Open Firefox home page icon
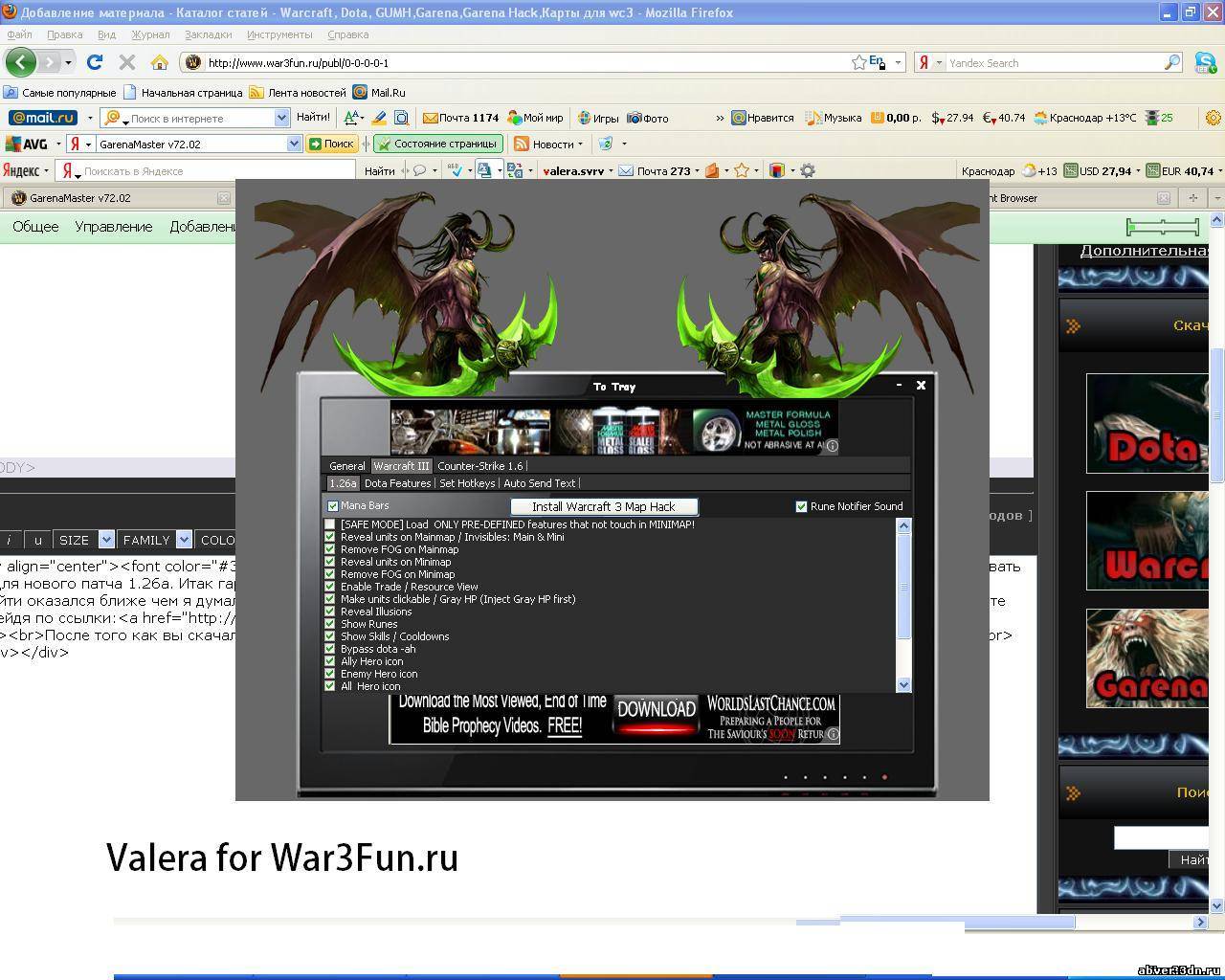Viewport: 1225px width, 980px height. tap(160, 62)
